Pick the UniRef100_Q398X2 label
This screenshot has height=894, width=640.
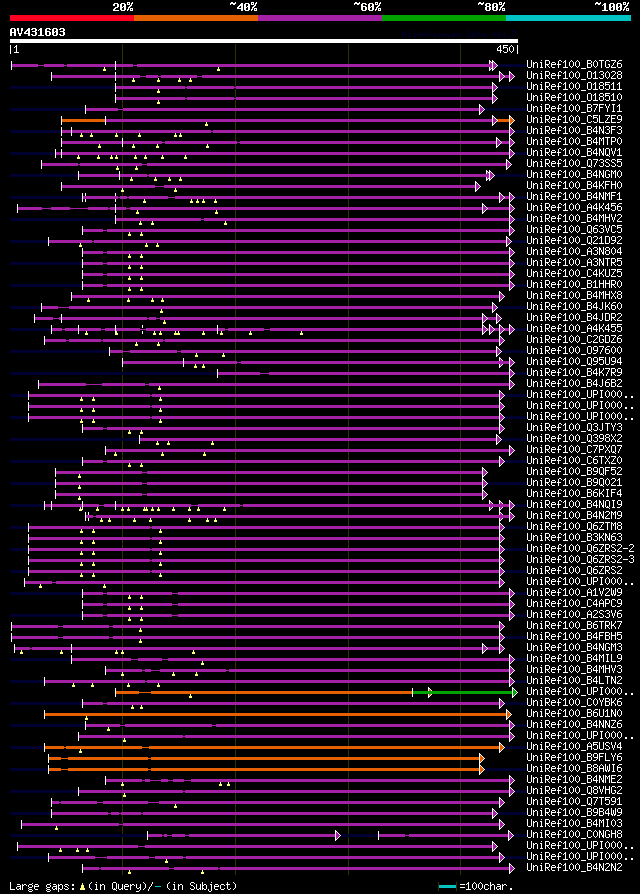tap(574, 438)
